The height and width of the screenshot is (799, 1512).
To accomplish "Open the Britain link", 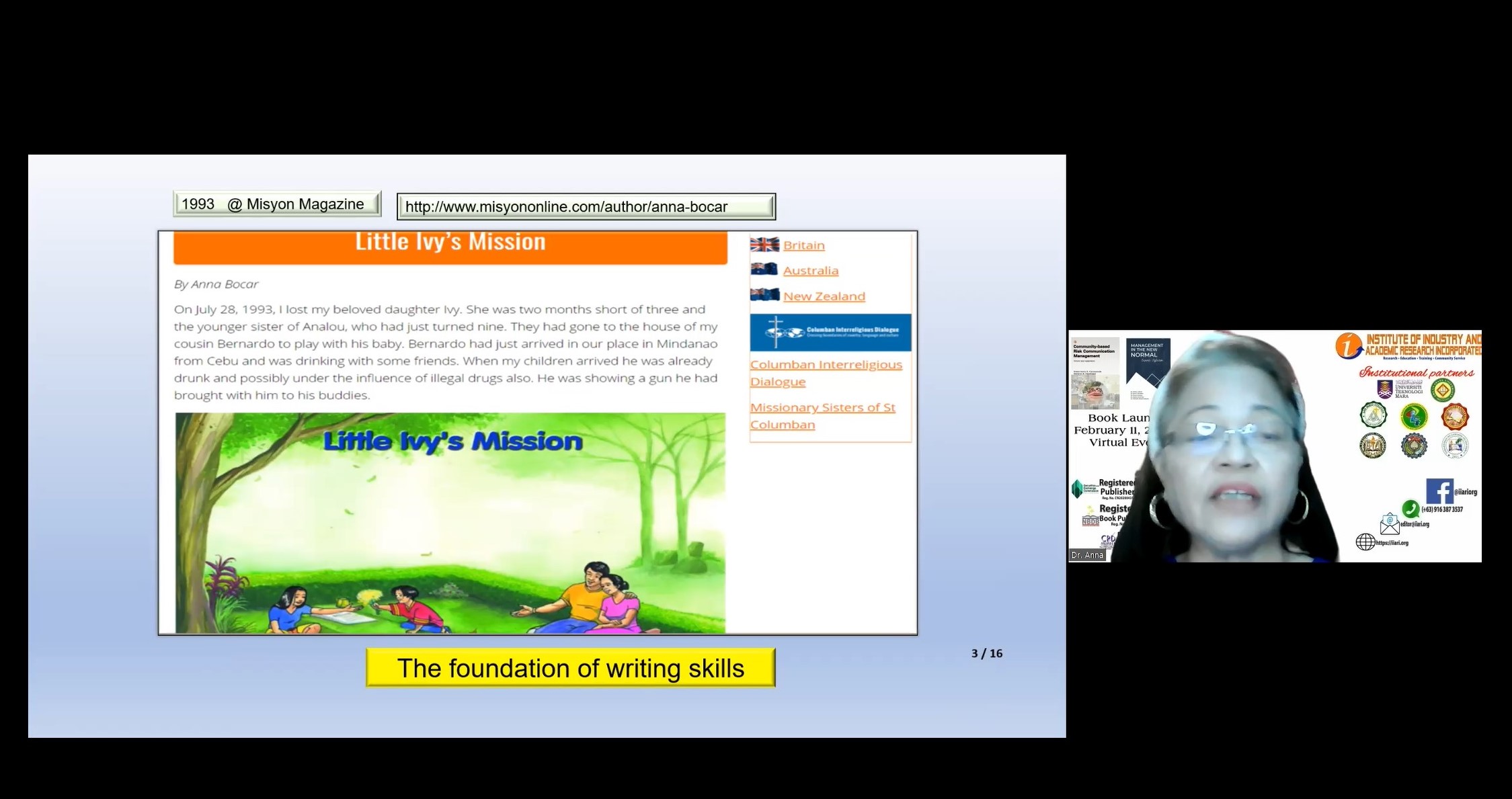I will [x=803, y=245].
